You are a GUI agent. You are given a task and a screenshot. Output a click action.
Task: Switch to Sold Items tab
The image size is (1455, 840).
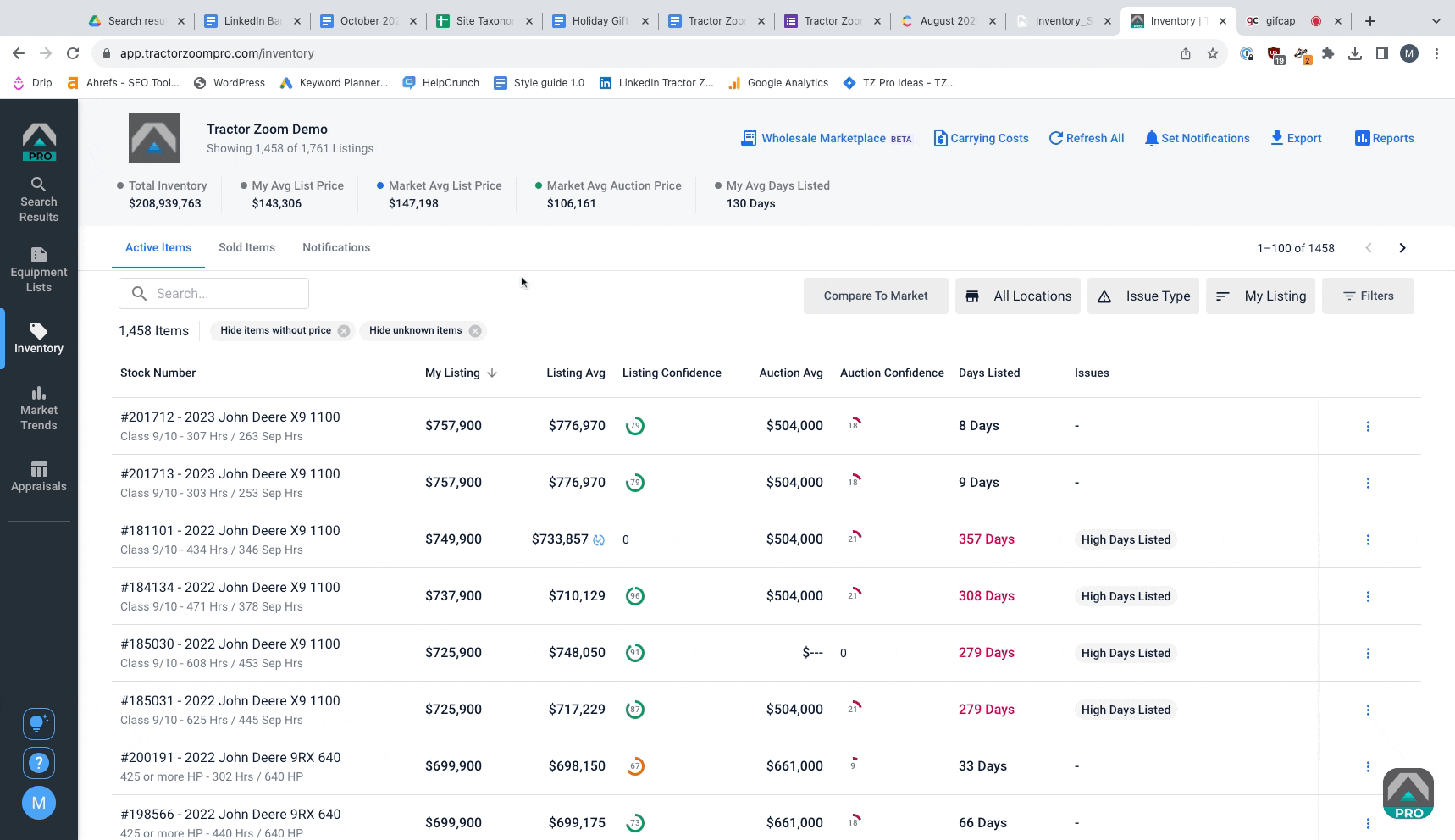click(246, 247)
